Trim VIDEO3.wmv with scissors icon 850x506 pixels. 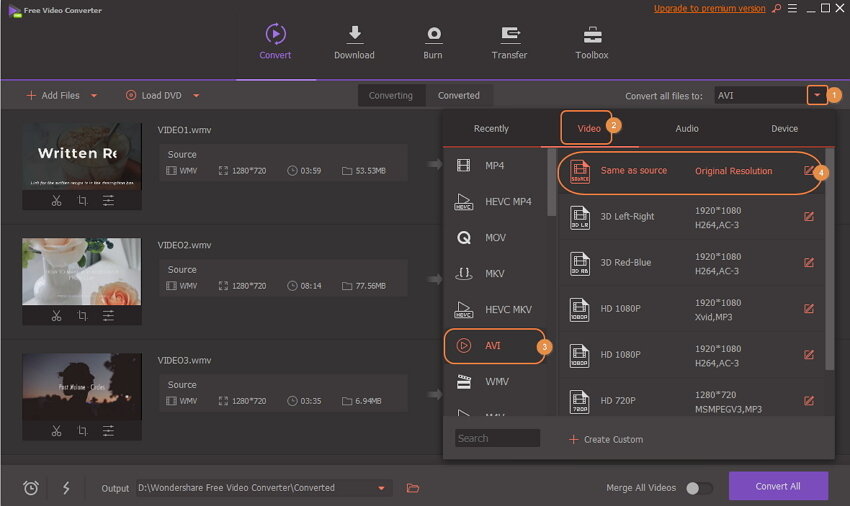tap(56, 431)
